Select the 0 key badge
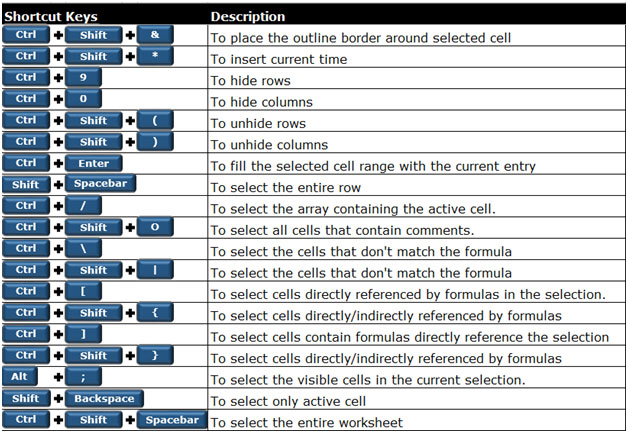 coord(83,99)
